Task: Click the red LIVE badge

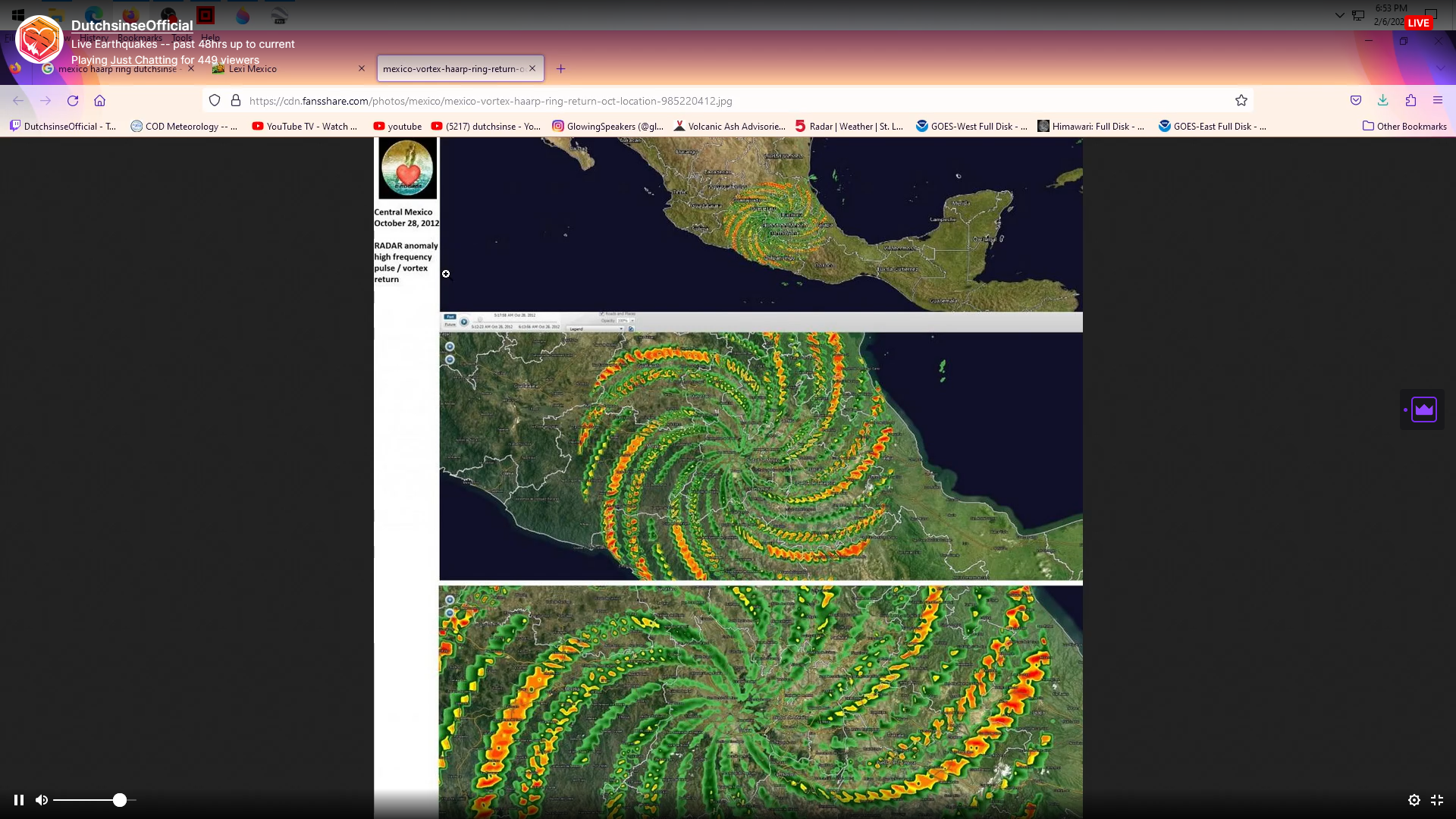Action: click(1418, 23)
